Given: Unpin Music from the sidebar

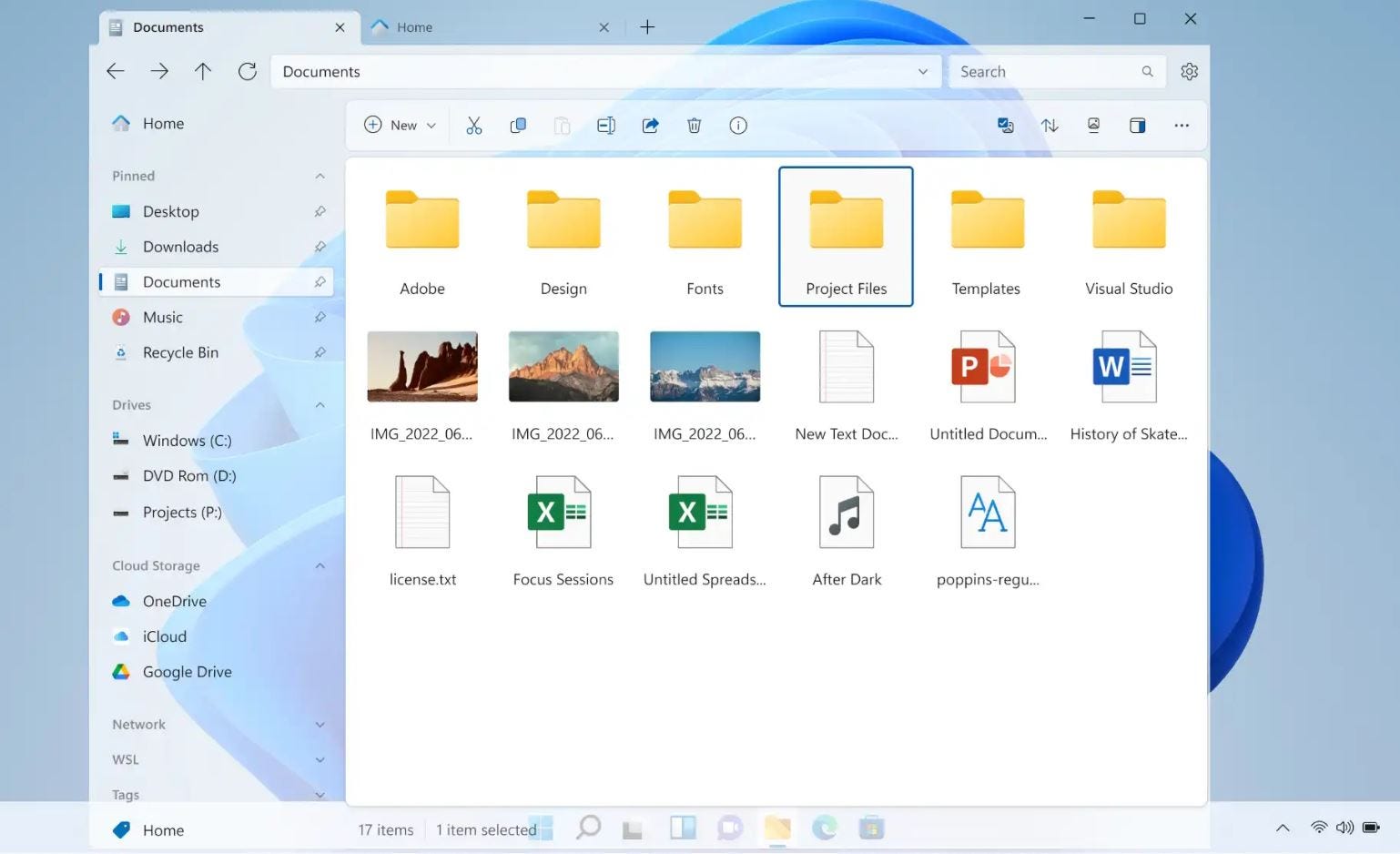Looking at the screenshot, I should tap(320, 318).
